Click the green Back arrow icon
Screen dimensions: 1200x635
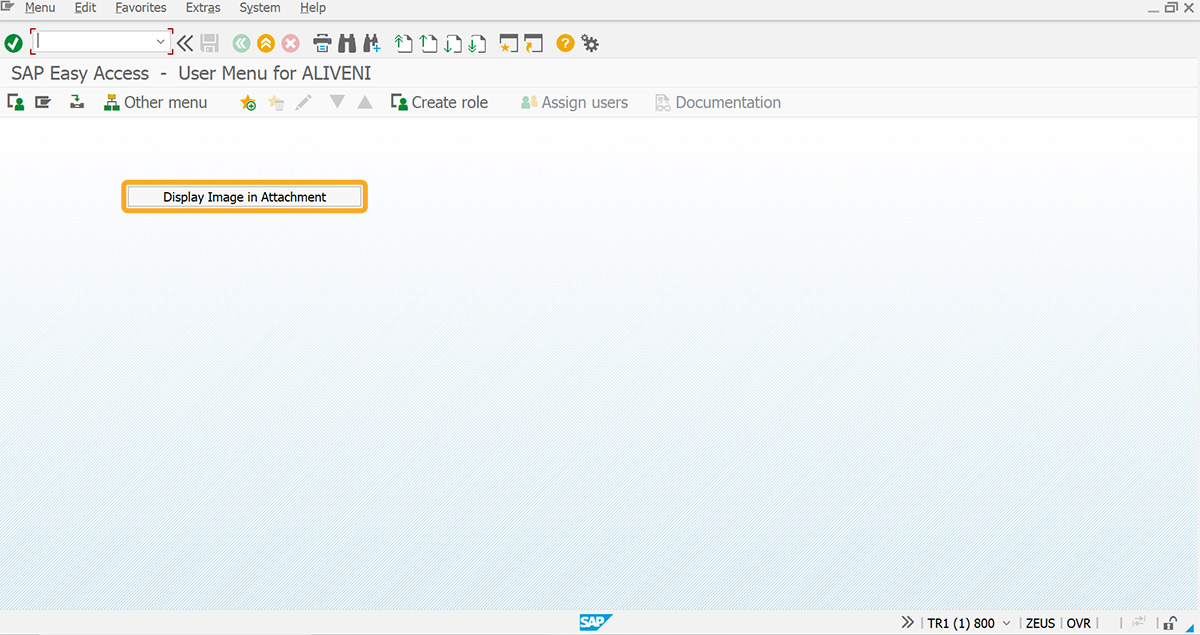[241, 43]
